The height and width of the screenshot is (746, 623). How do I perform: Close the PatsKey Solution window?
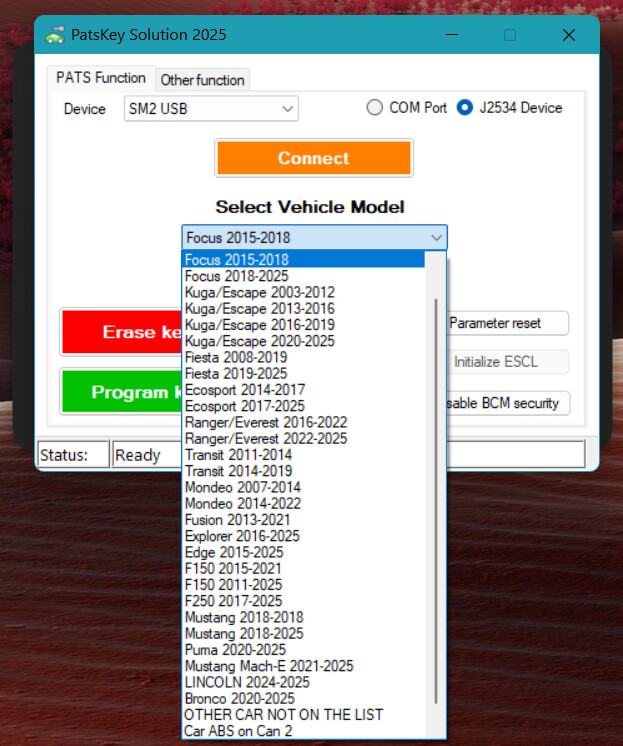[x=568, y=35]
